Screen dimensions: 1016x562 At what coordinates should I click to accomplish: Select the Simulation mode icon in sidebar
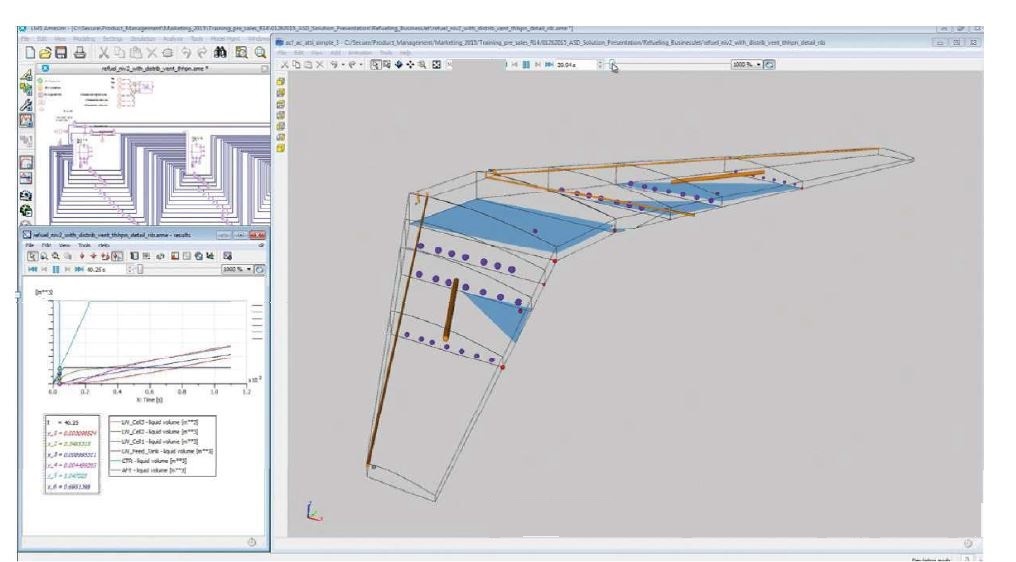click(26, 121)
